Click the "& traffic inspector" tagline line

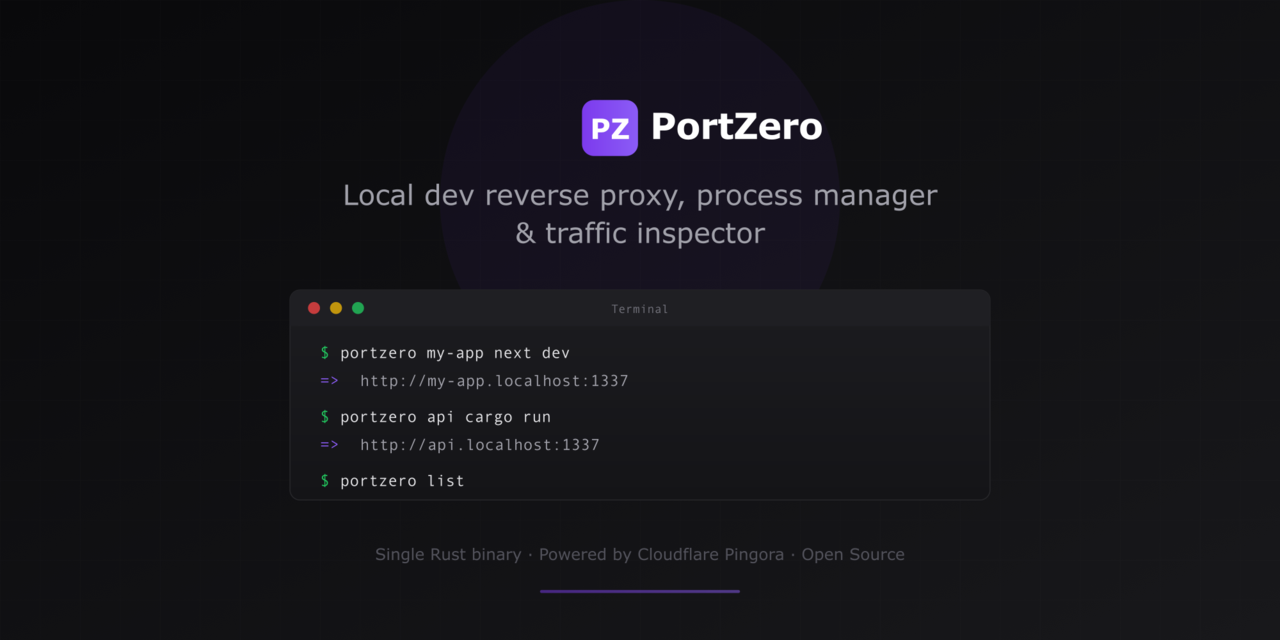click(640, 234)
